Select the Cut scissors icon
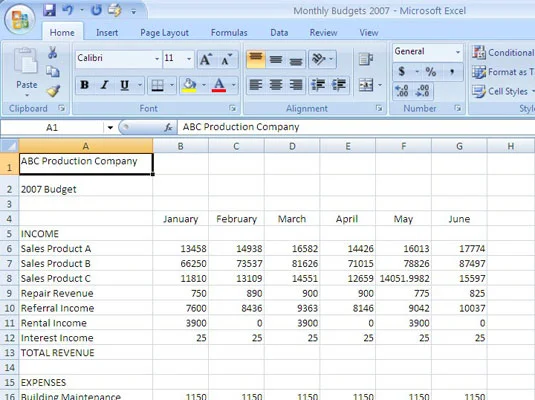 [x=53, y=53]
